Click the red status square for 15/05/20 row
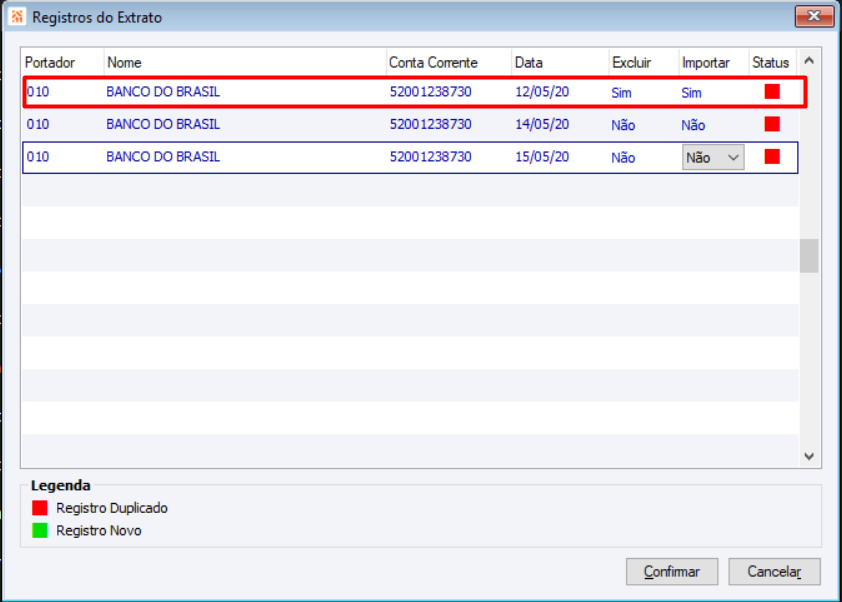This screenshot has height=602, width=842. (x=772, y=157)
